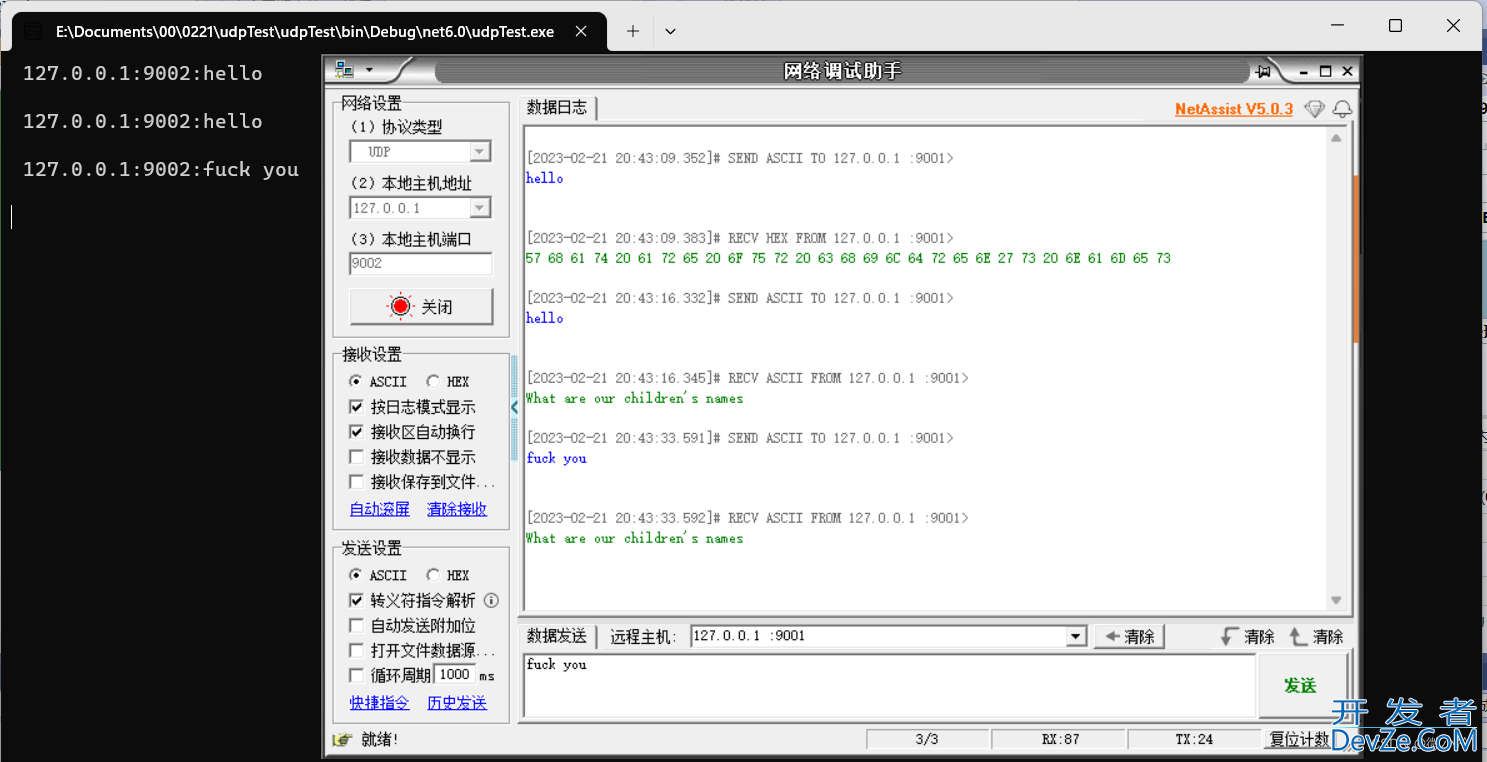Click the TX:24 status bar counter
The image size is (1487, 762).
coord(1195,740)
